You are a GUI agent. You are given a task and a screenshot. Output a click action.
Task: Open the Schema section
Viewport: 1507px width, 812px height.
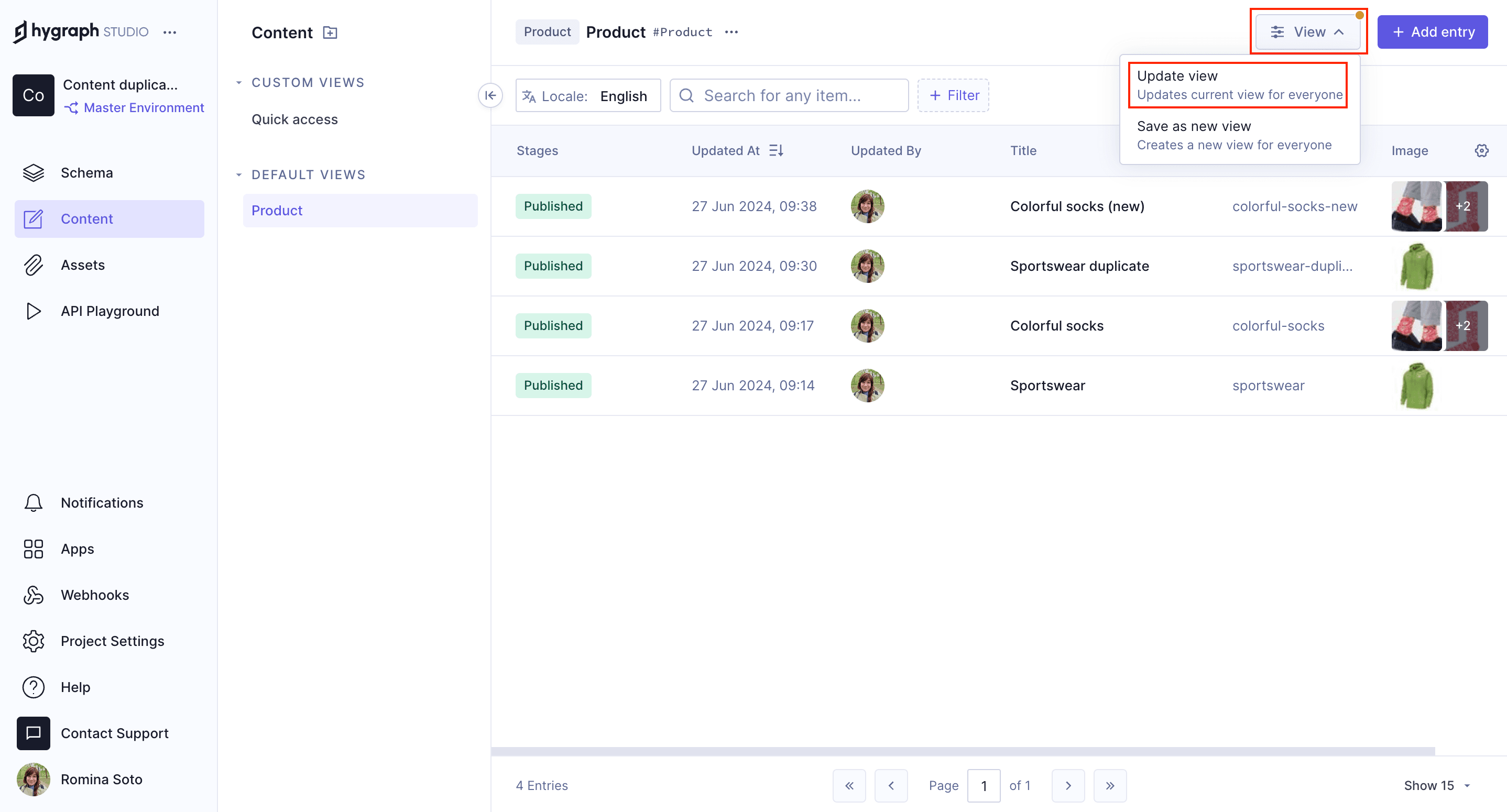click(x=86, y=172)
